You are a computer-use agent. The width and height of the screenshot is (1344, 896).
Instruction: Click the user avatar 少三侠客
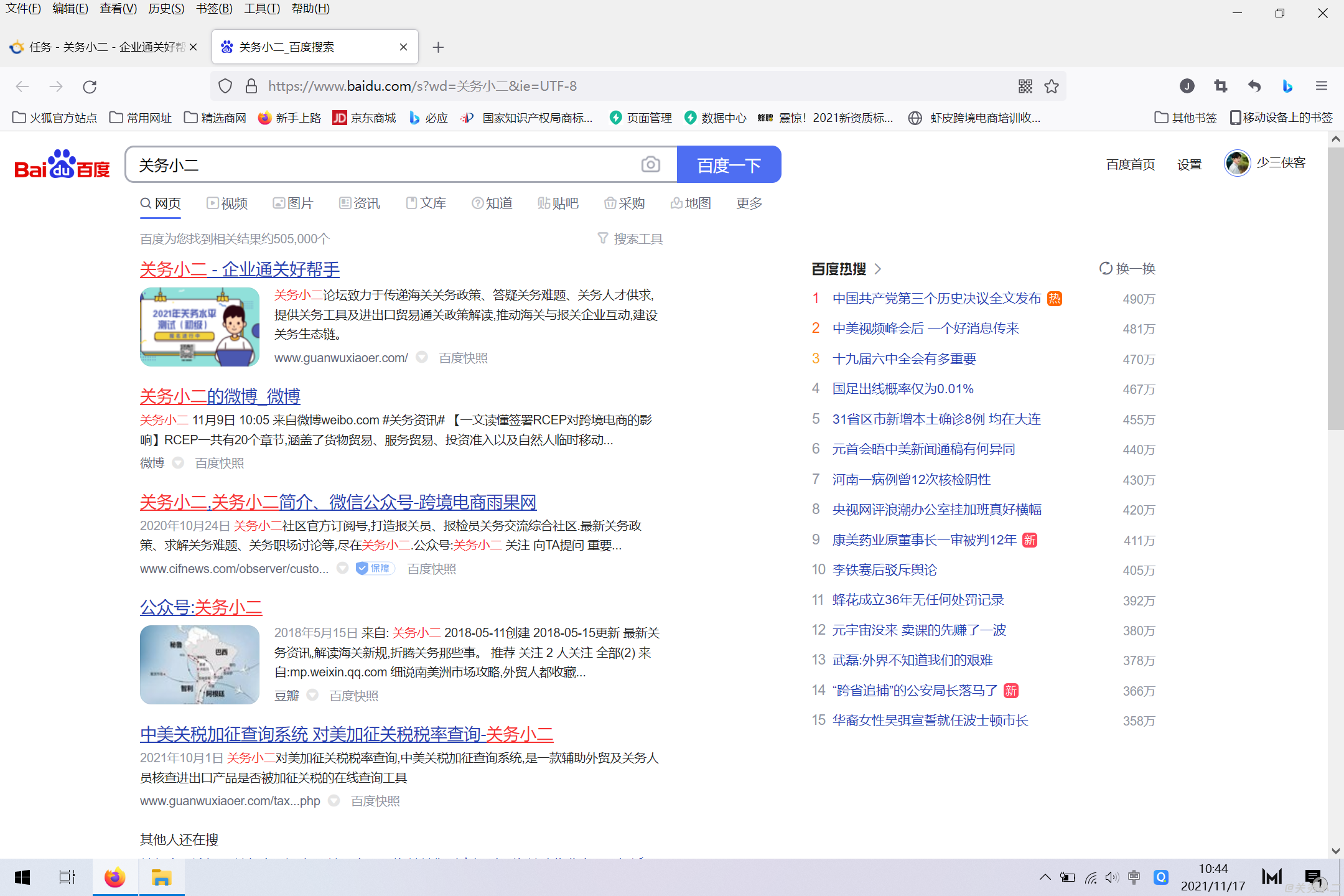(1237, 164)
